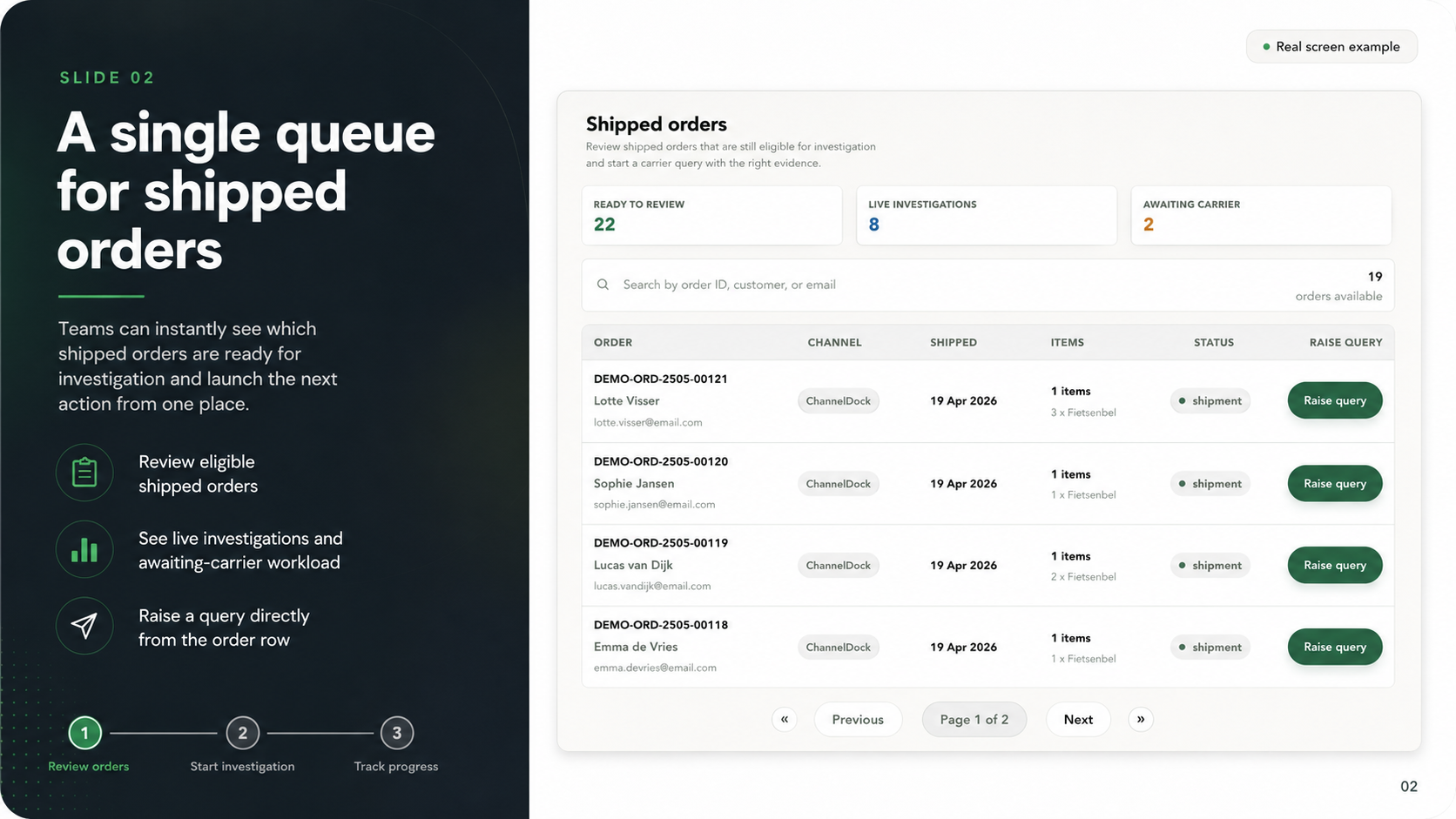Click shipped date in Emma de Vries row
Screen dimensions: 1456x819
pyautogui.click(x=963, y=647)
